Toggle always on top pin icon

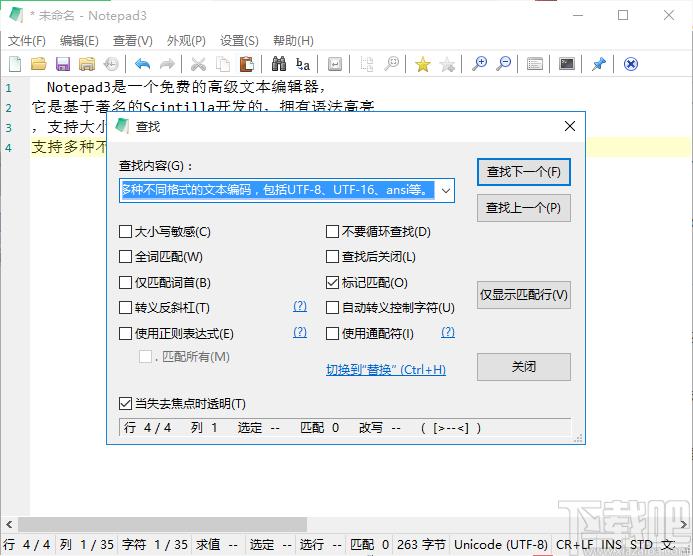[598, 64]
